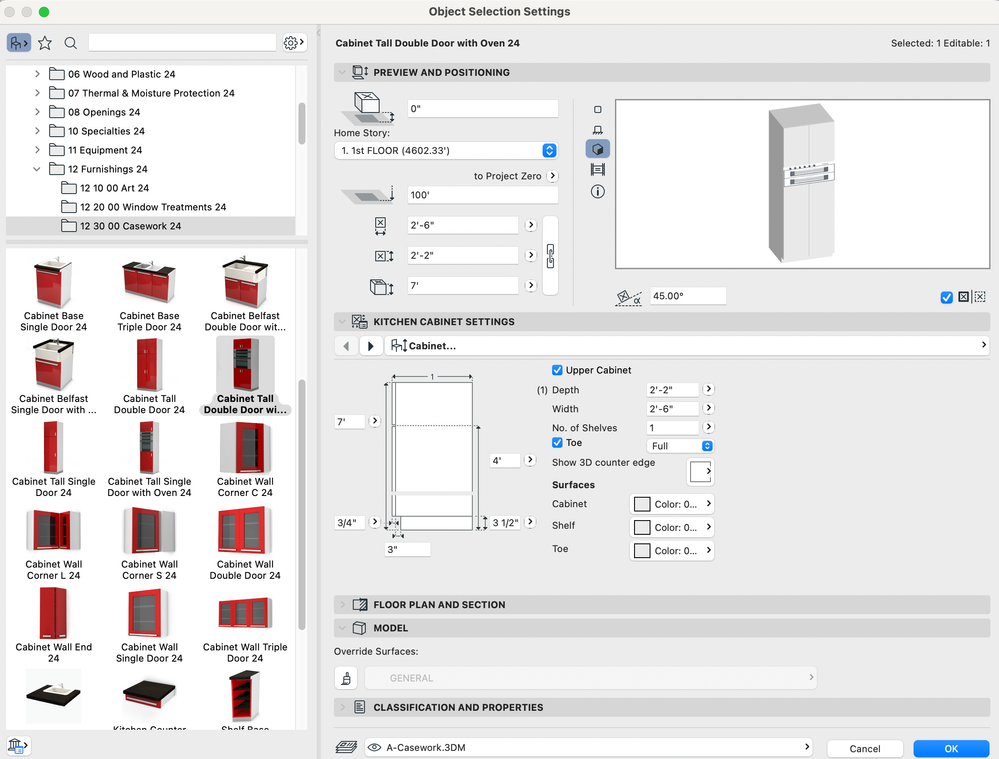Screen dimensions: 999x759
Task: Toggle the checked mirror box under preview
Action: pos(946,297)
